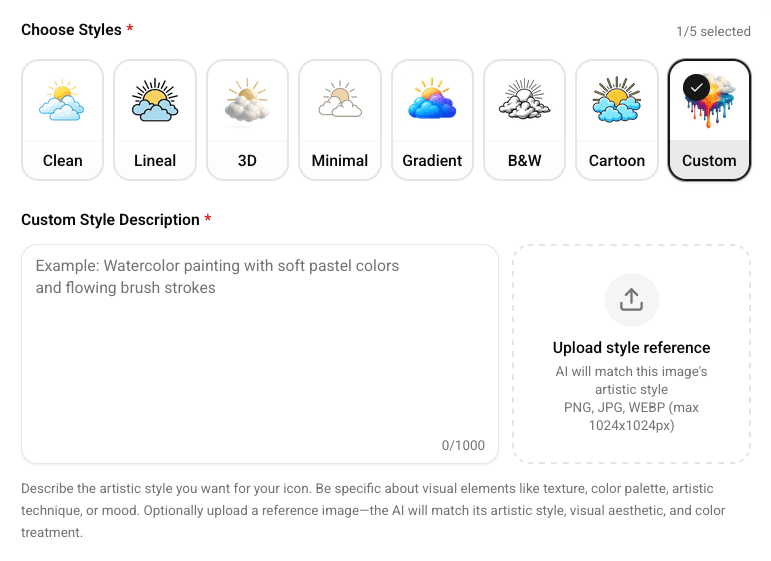Viewport: 771px width, 561px height.
Task: Deselect the 'Custom' style label
Action: (709, 160)
